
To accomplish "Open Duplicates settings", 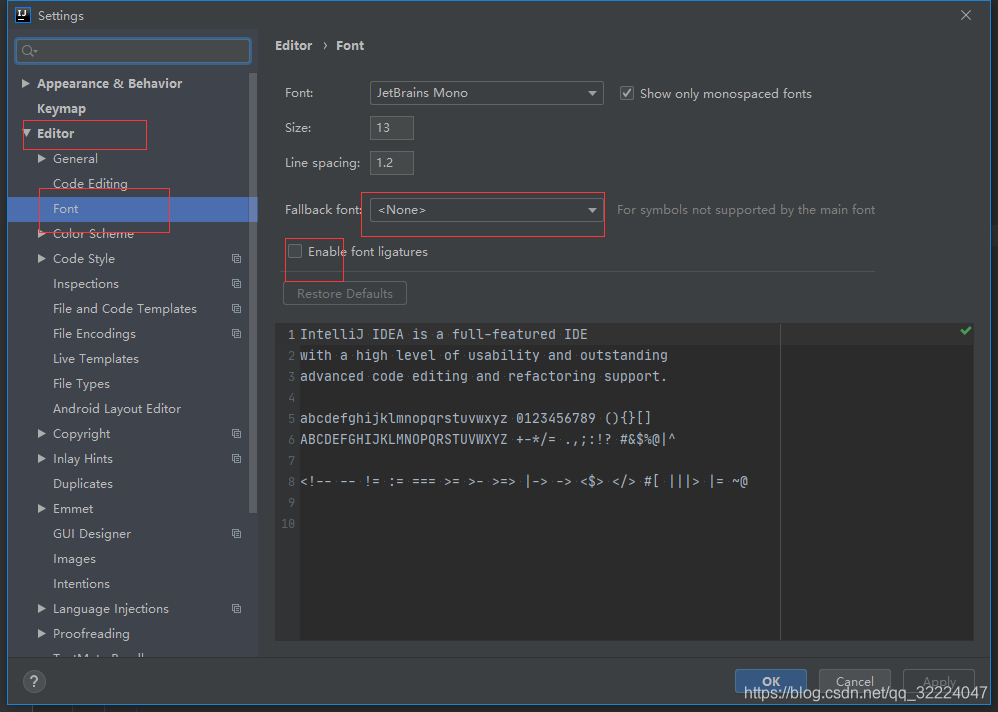I will (83, 484).
